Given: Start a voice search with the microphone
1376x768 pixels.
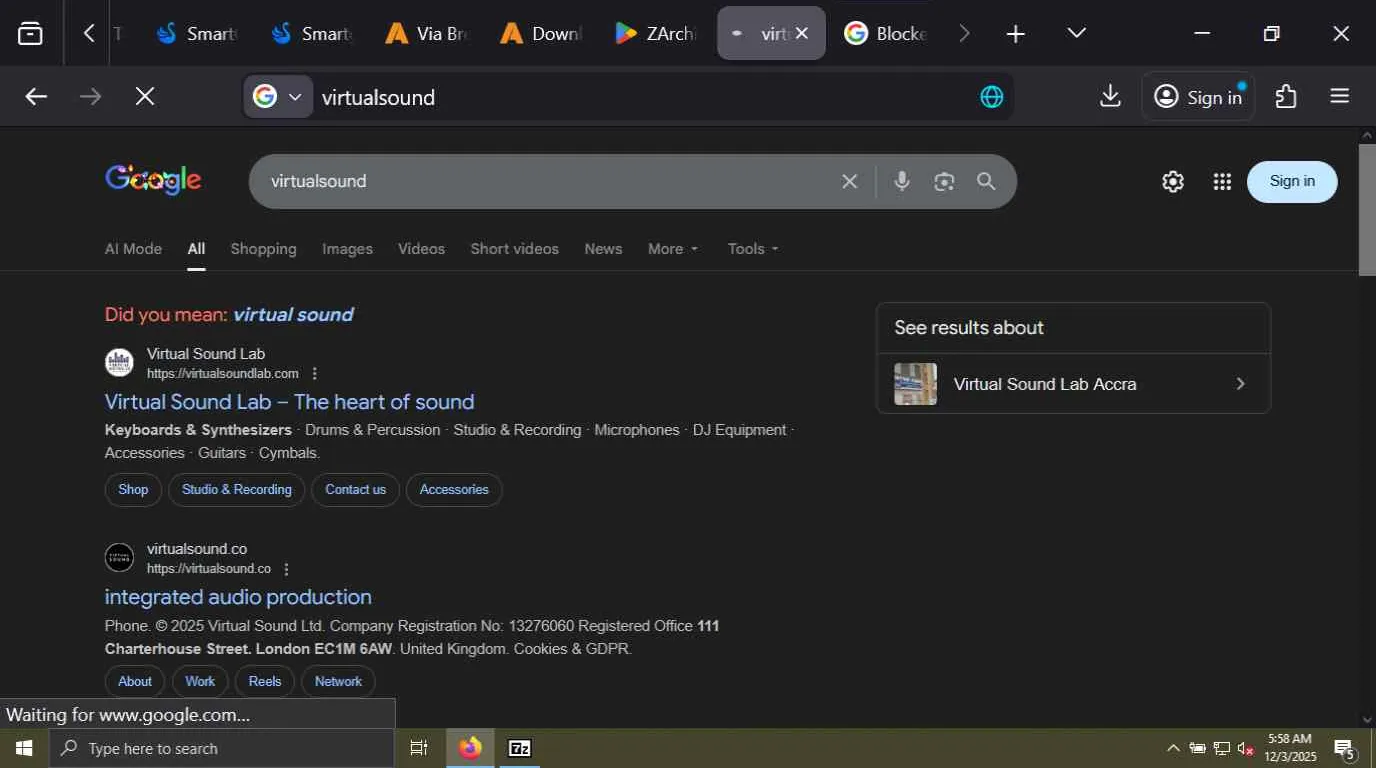Looking at the screenshot, I should pos(902,181).
